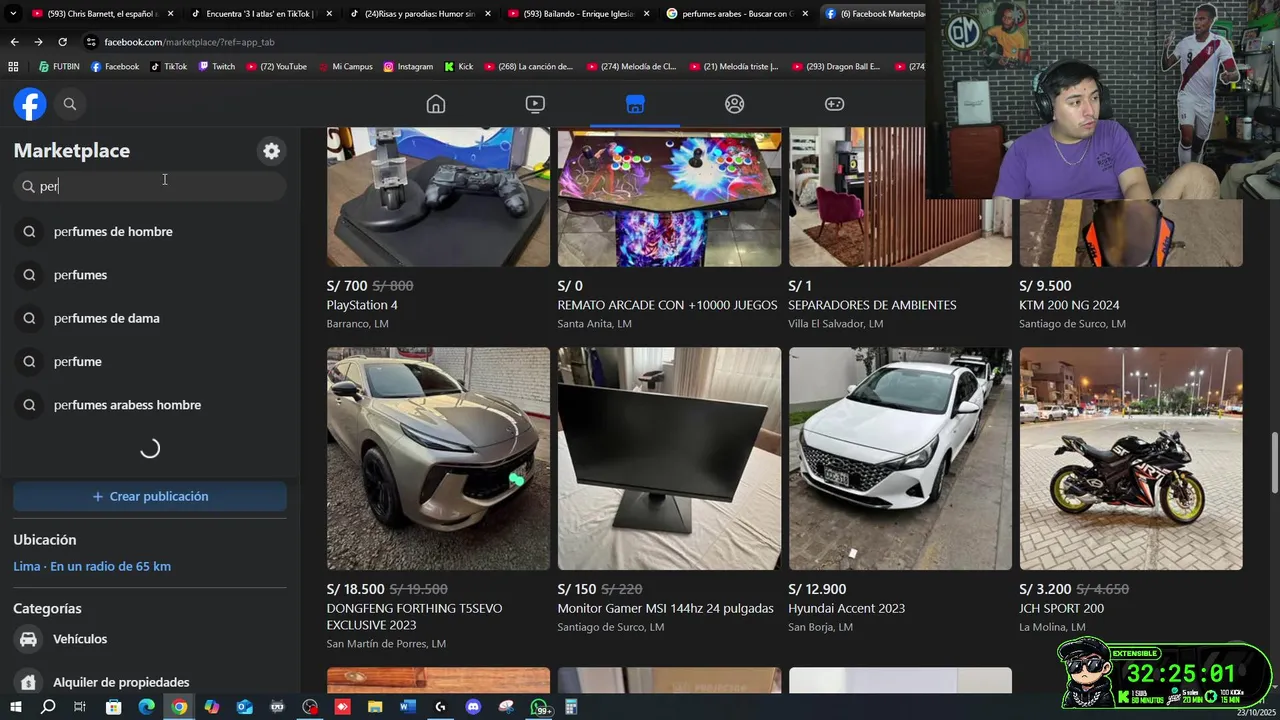Choose suggestion 'perfumes de hombre'
1280x720 pixels.
point(150,232)
